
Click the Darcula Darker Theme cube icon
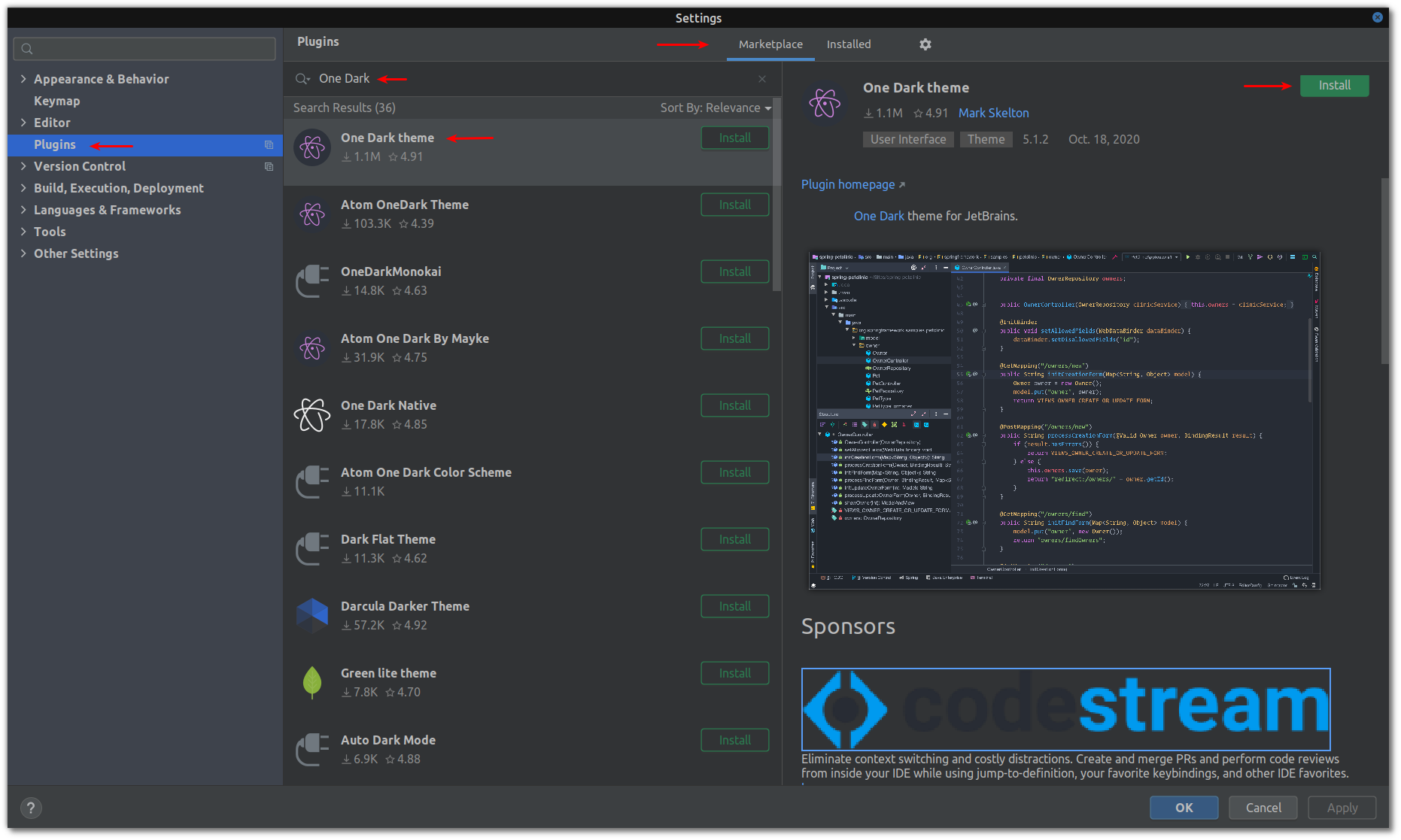pyautogui.click(x=312, y=616)
